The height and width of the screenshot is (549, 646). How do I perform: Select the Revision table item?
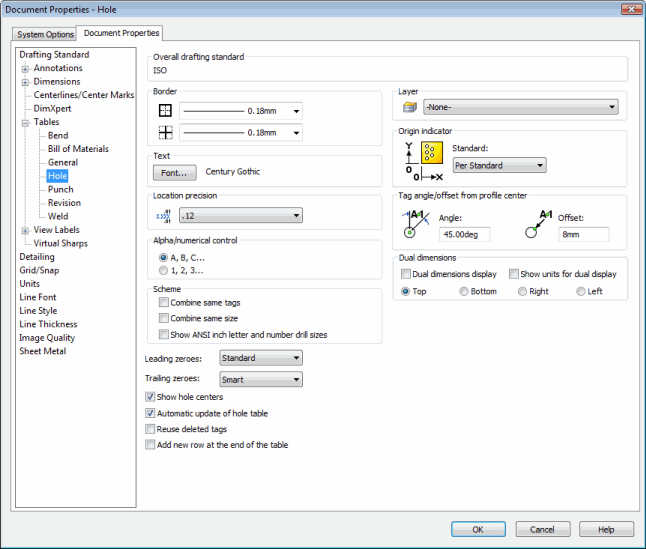click(64, 203)
